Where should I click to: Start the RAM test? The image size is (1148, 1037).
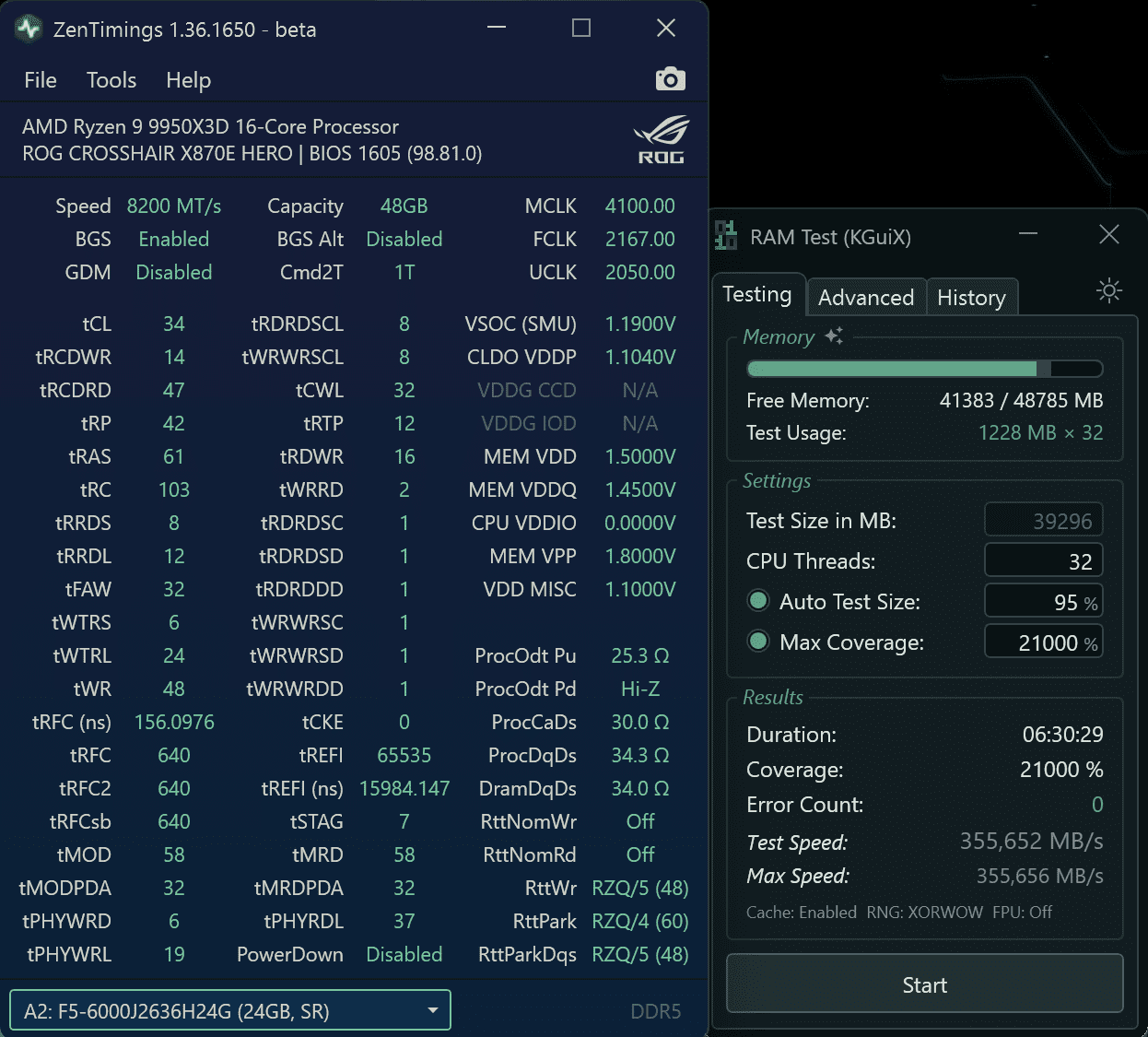tap(925, 984)
